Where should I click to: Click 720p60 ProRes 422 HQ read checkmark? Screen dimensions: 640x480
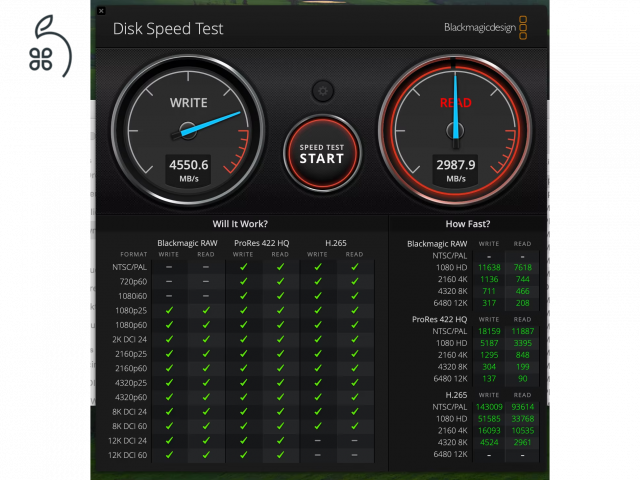click(x=280, y=281)
